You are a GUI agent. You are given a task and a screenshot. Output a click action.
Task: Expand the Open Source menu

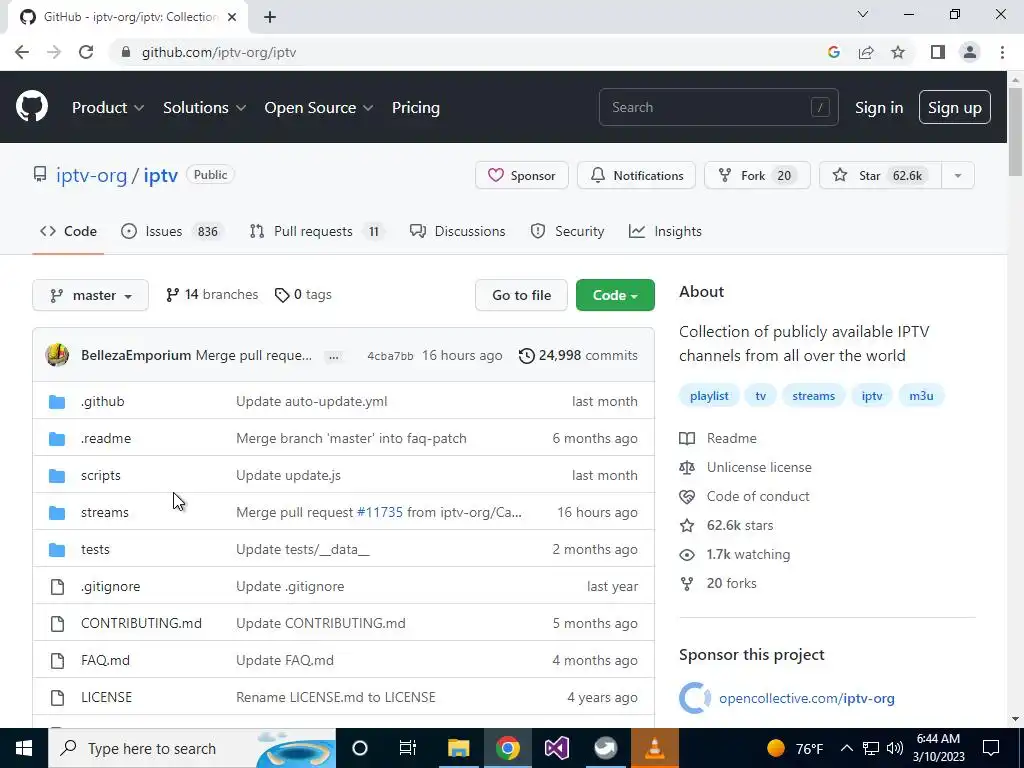[x=319, y=107]
